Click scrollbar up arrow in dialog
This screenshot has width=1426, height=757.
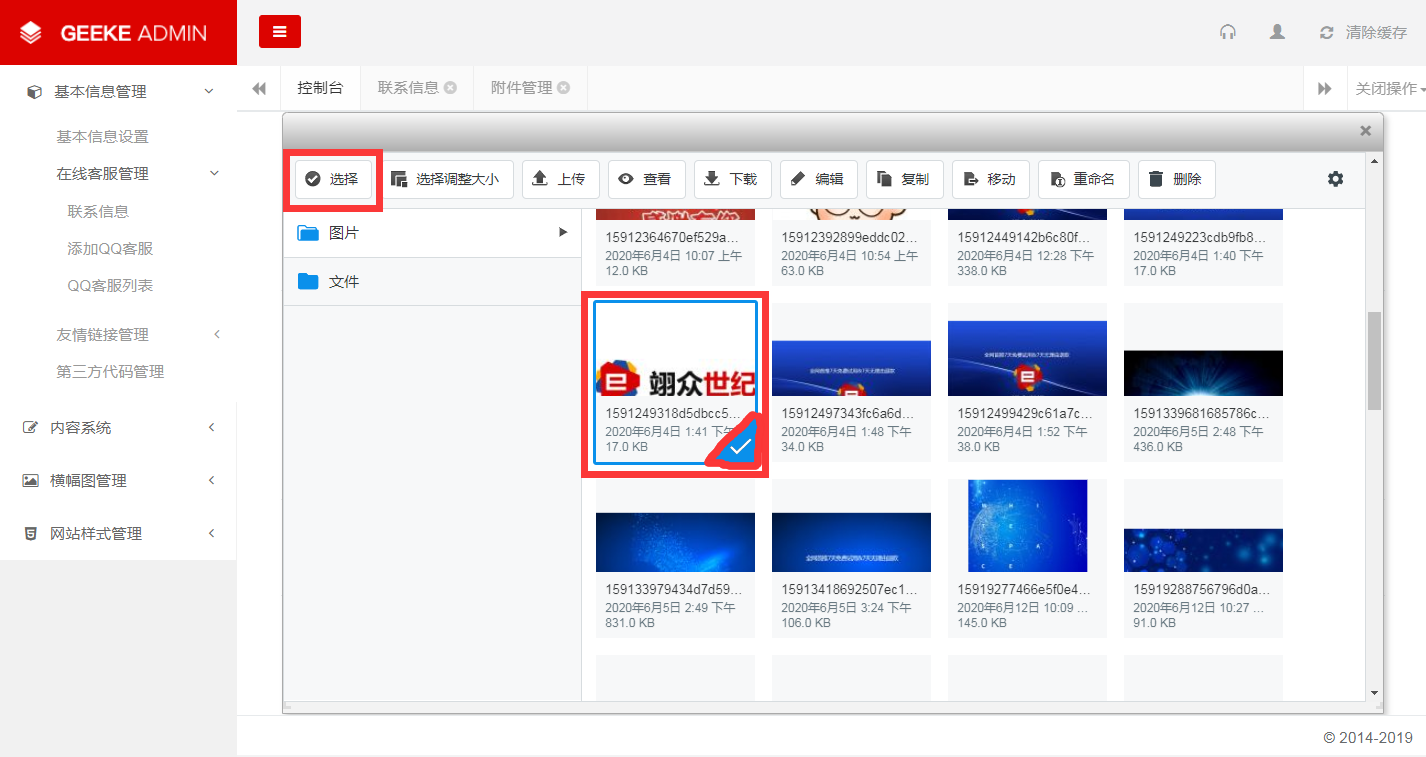pos(1374,161)
